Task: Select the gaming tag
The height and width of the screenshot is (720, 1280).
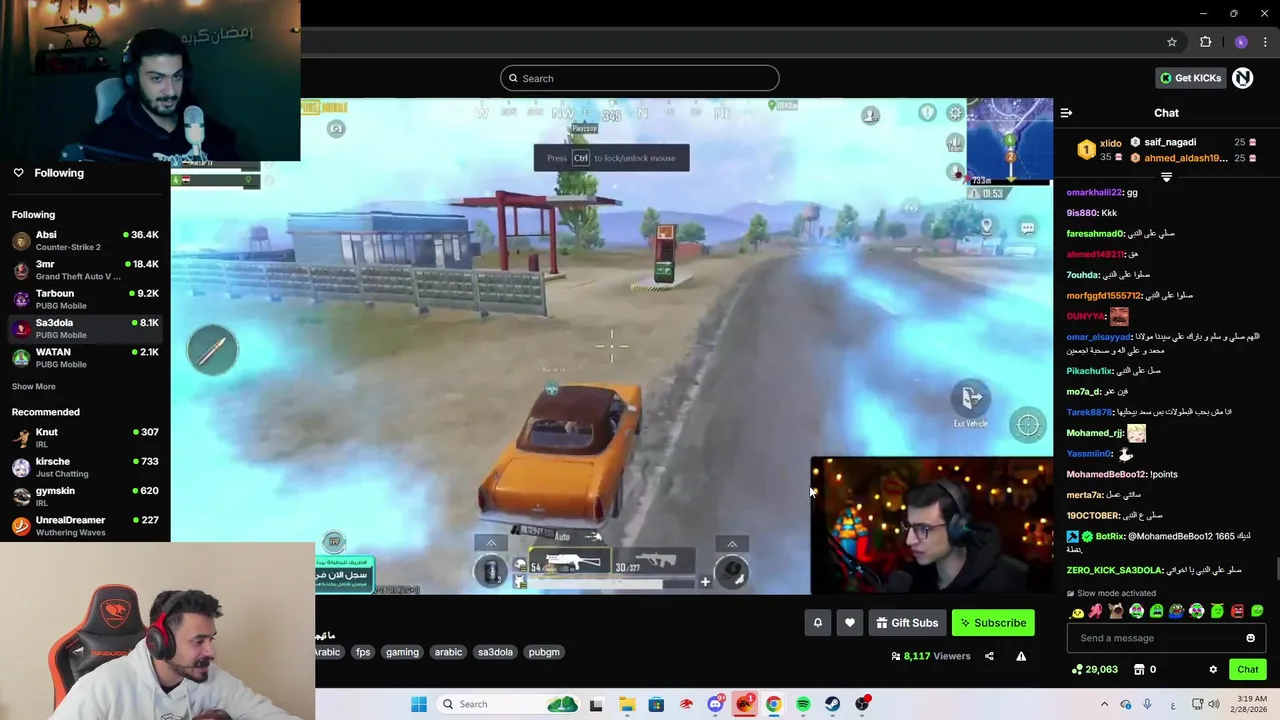Action: tap(402, 652)
